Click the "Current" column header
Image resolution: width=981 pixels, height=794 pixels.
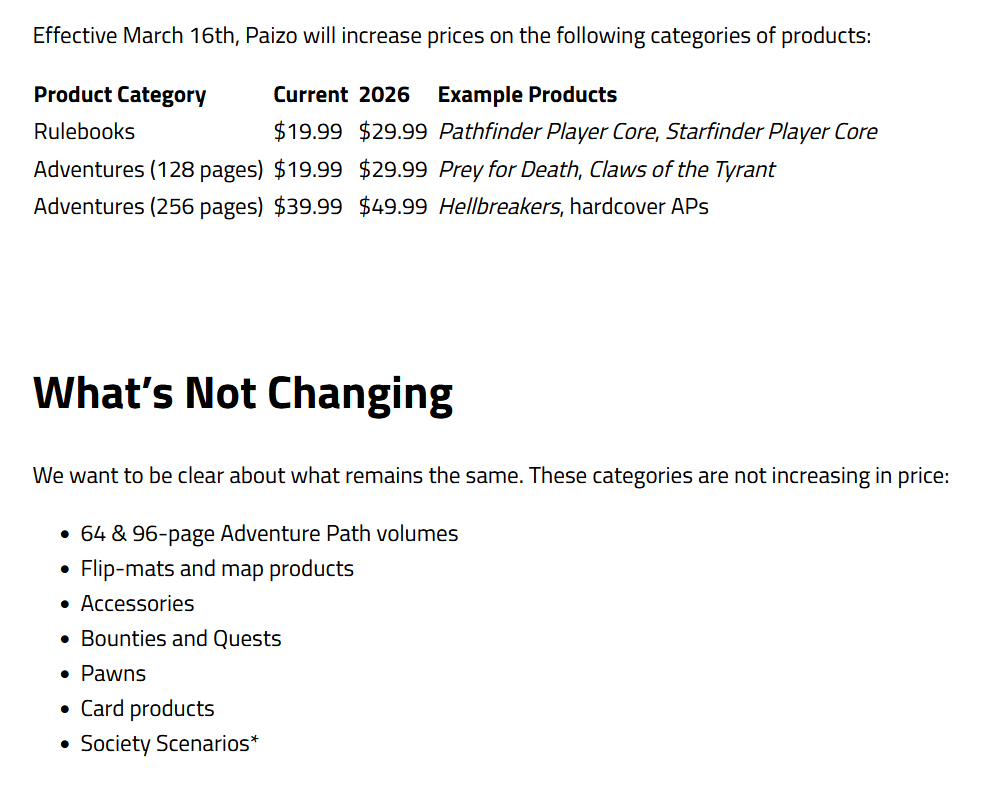pos(310,95)
